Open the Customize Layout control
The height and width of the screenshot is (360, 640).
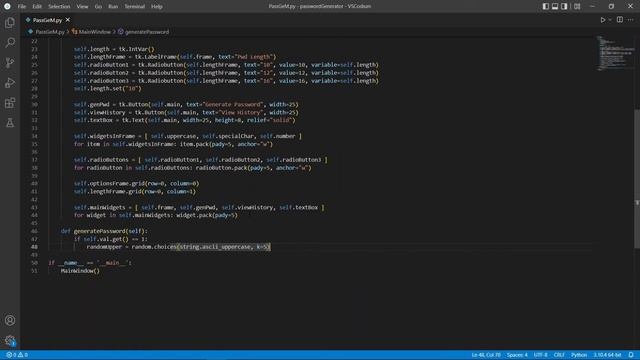pos(577,6)
